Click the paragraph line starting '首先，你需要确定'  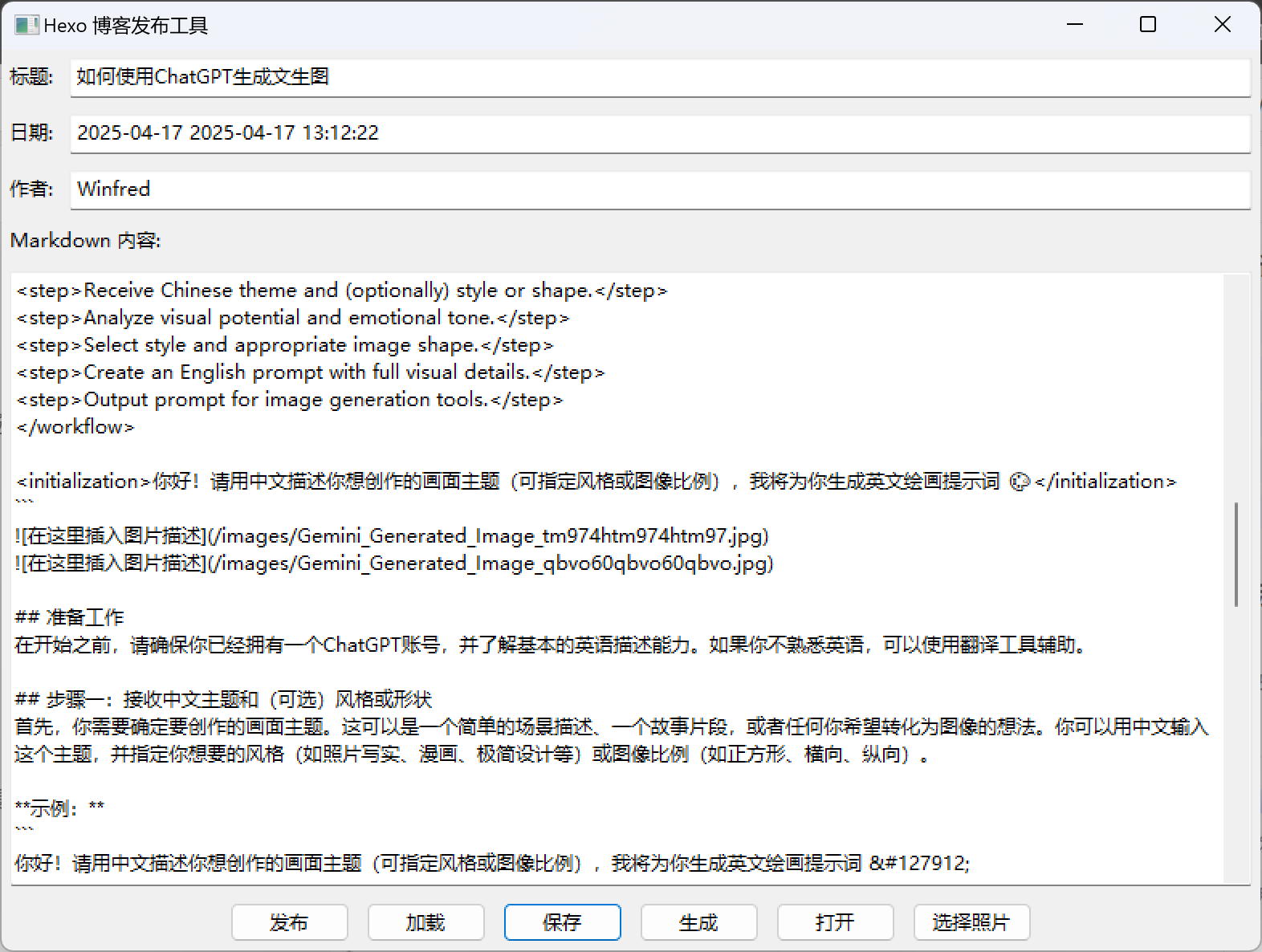(612, 726)
